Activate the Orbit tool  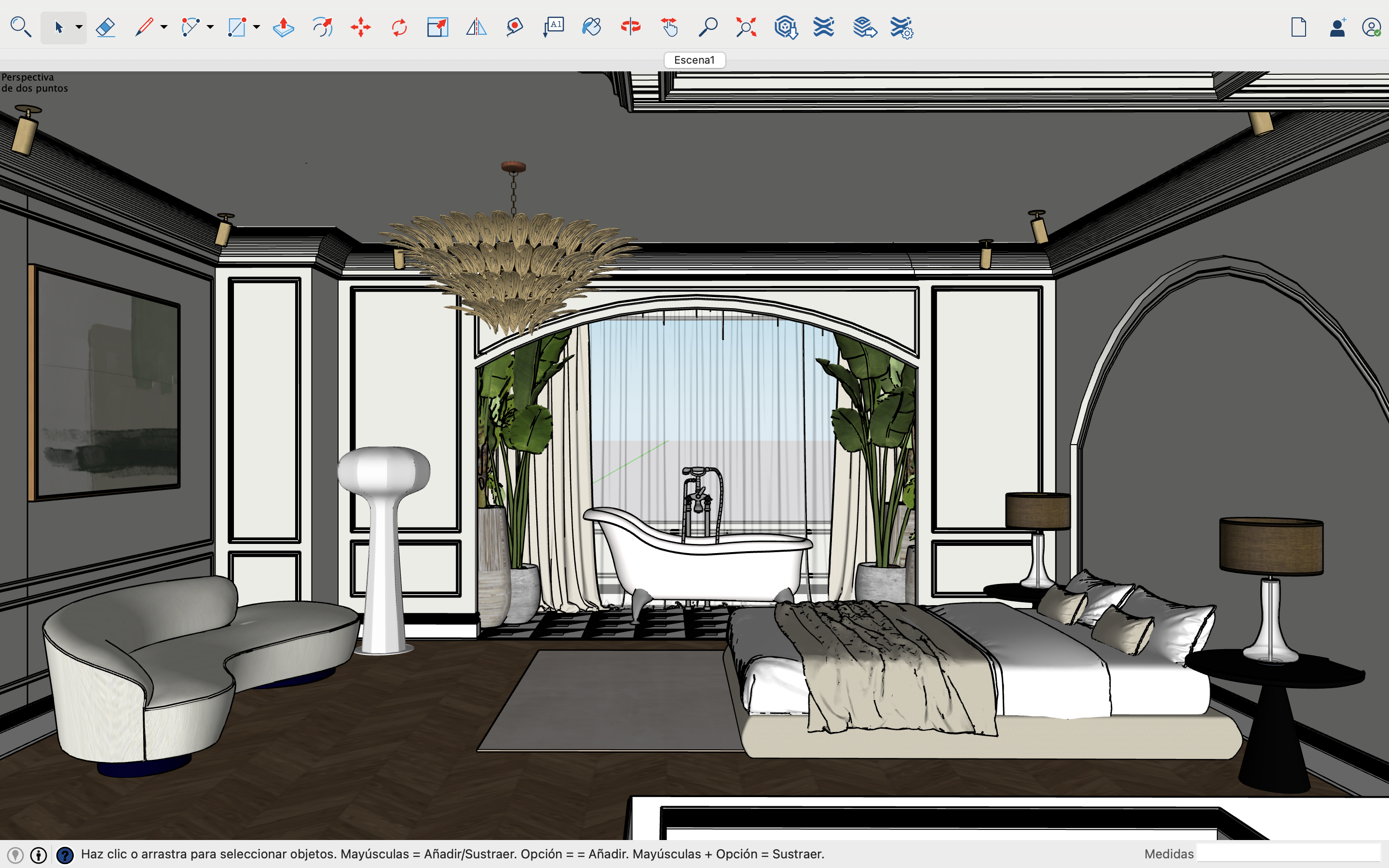[630, 27]
